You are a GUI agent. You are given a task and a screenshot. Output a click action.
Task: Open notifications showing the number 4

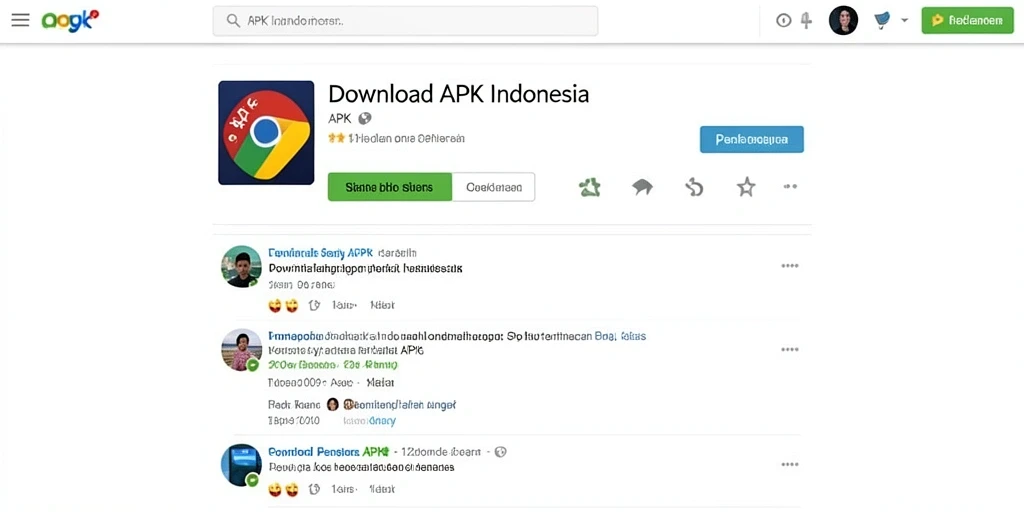[x=807, y=21]
